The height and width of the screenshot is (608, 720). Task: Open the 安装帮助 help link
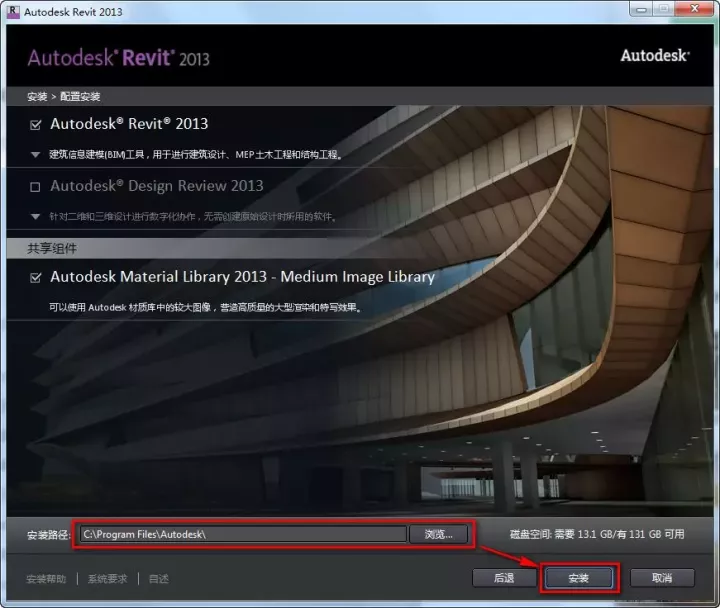pyautogui.click(x=46, y=579)
